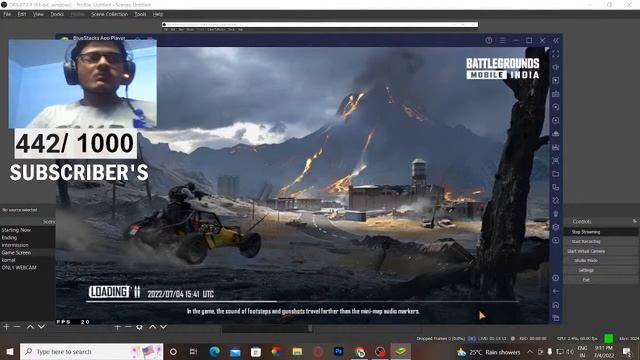Open BlueStacks game controls keyboard icon
Viewport: 640px width, 360px height.
(556, 94)
